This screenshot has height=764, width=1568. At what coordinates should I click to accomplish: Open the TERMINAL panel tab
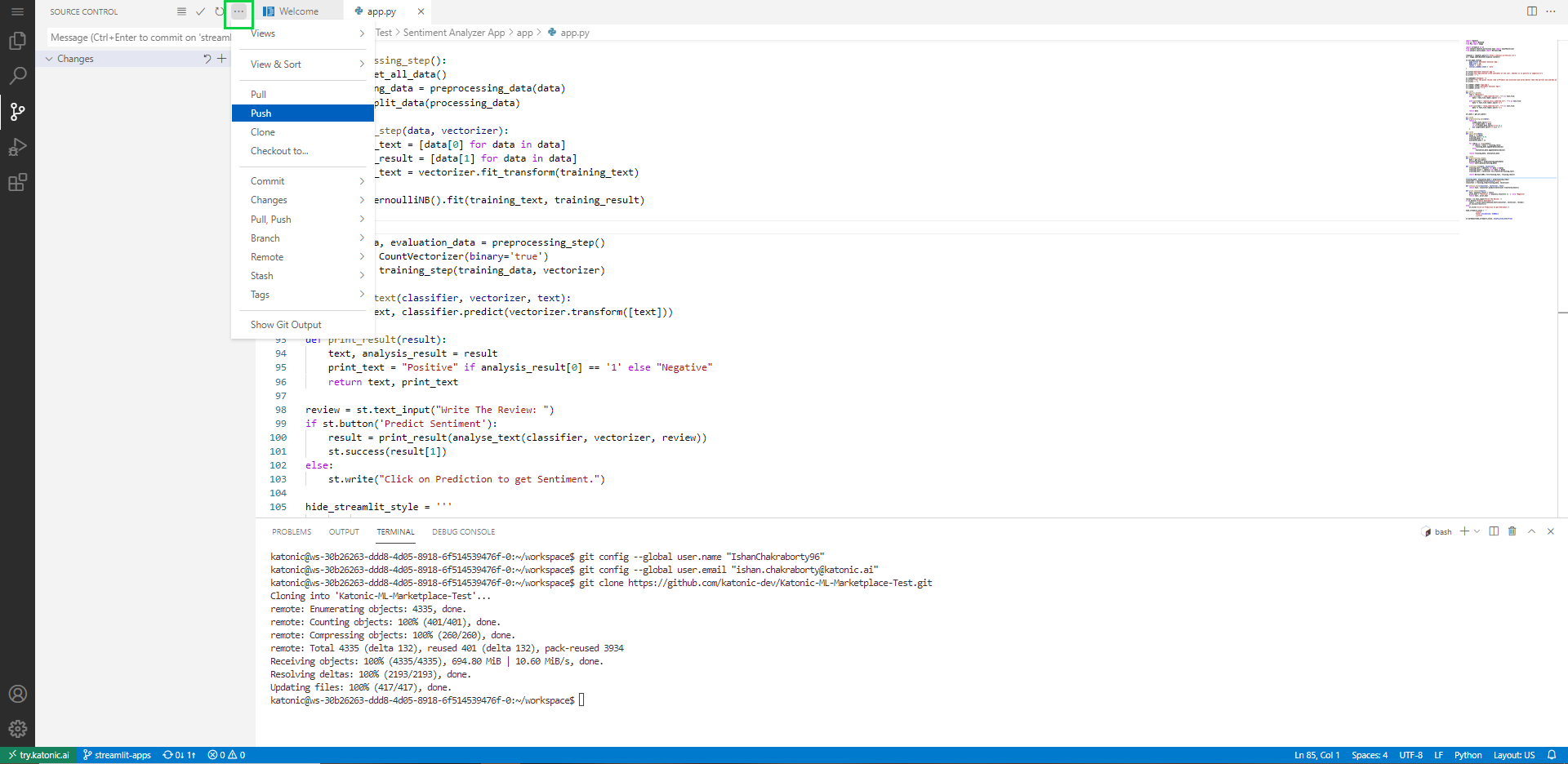click(395, 531)
